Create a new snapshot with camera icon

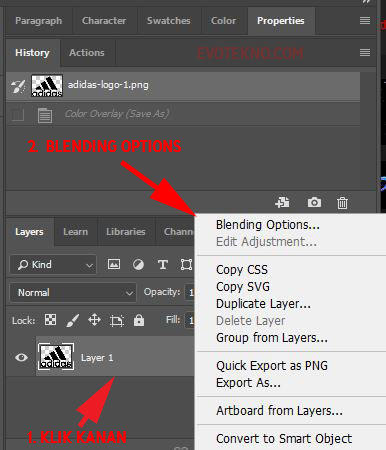point(314,202)
